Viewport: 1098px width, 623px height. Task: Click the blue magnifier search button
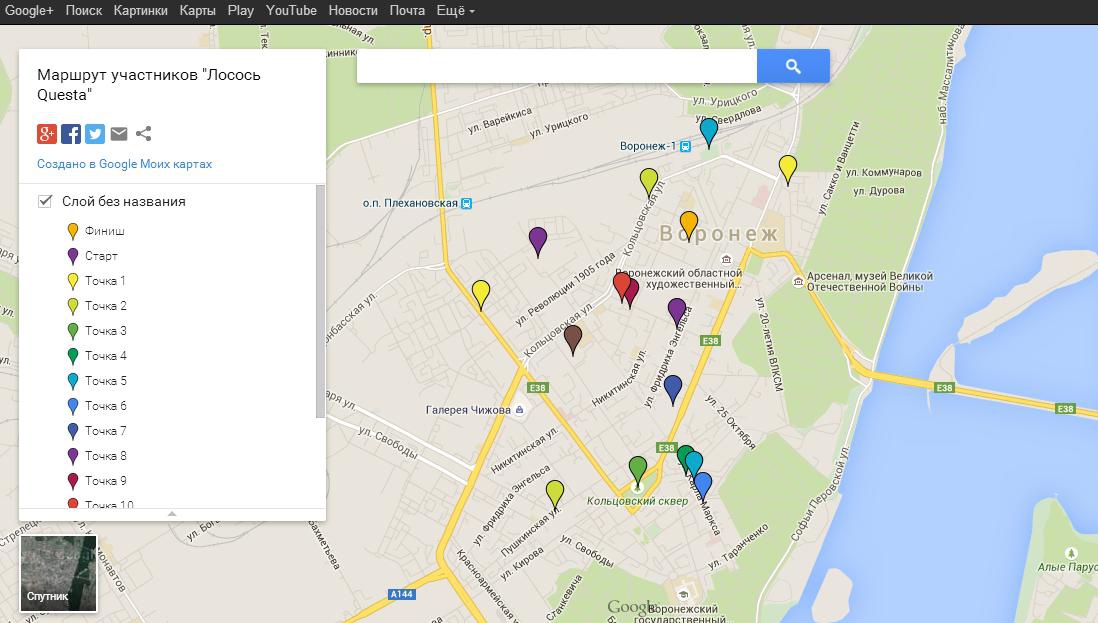tap(793, 66)
